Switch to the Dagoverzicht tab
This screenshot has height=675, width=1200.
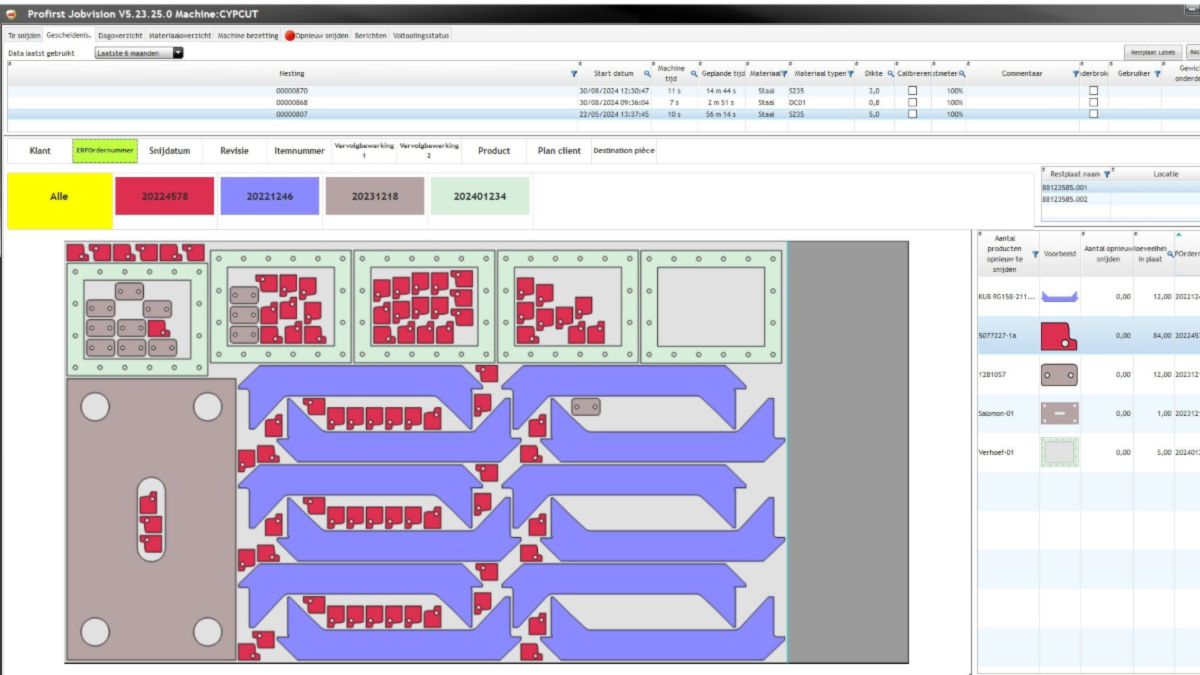[119, 34]
